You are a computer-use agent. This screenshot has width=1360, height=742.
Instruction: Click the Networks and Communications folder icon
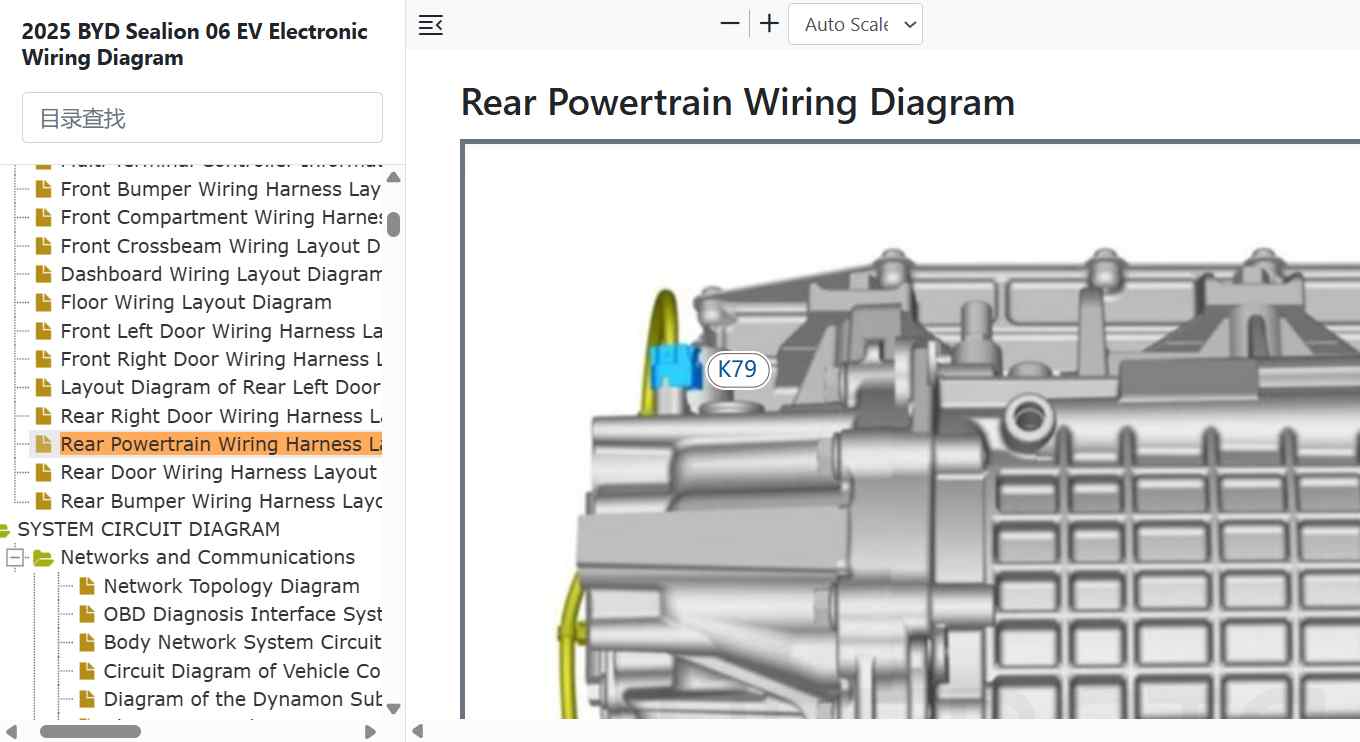(x=43, y=558)
